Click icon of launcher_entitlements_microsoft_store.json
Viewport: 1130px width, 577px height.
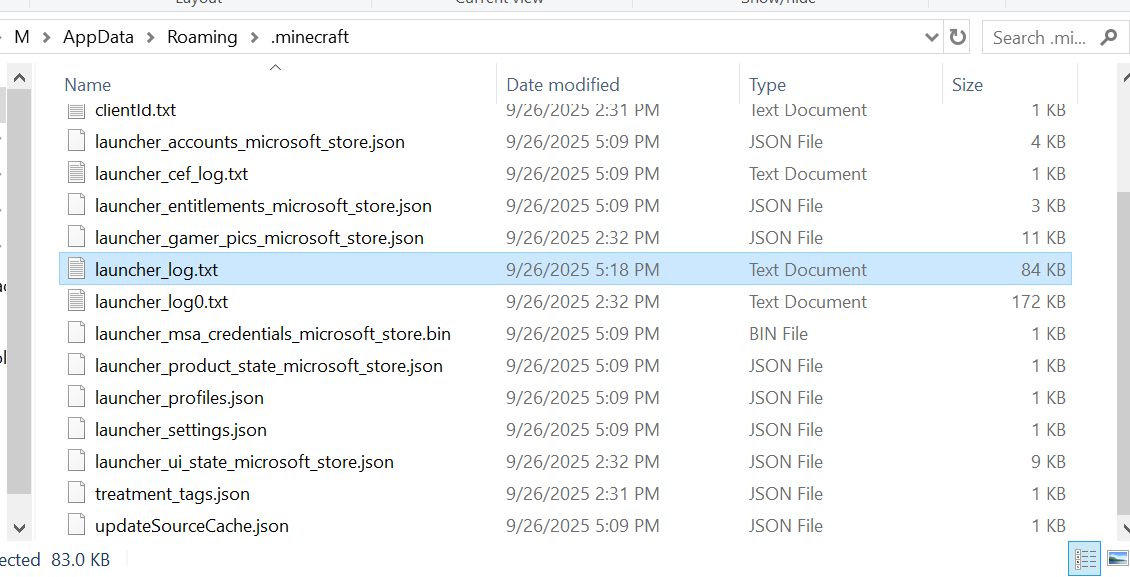click(x=76, y=205)
